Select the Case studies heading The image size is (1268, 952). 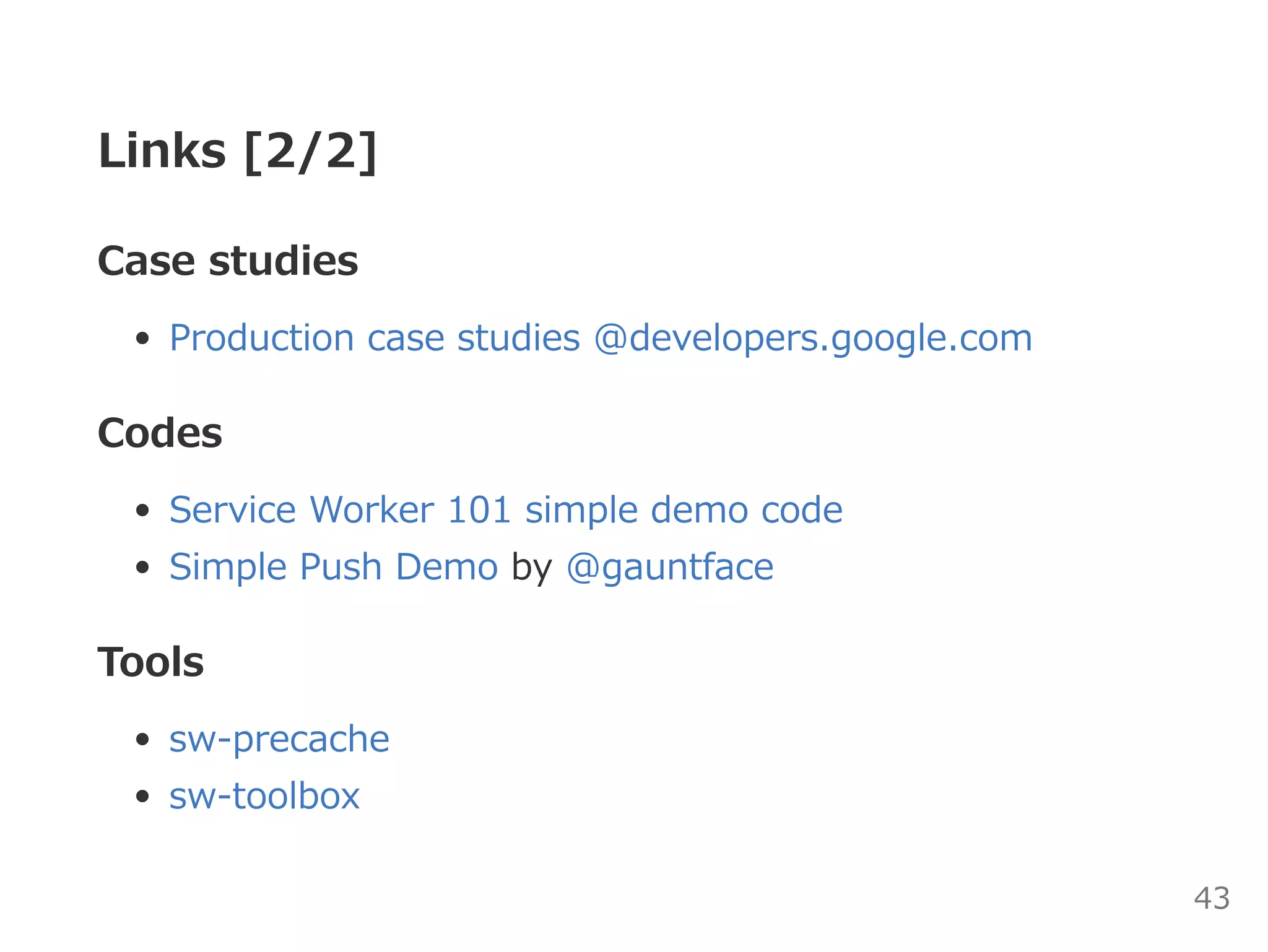pos(228,261)
